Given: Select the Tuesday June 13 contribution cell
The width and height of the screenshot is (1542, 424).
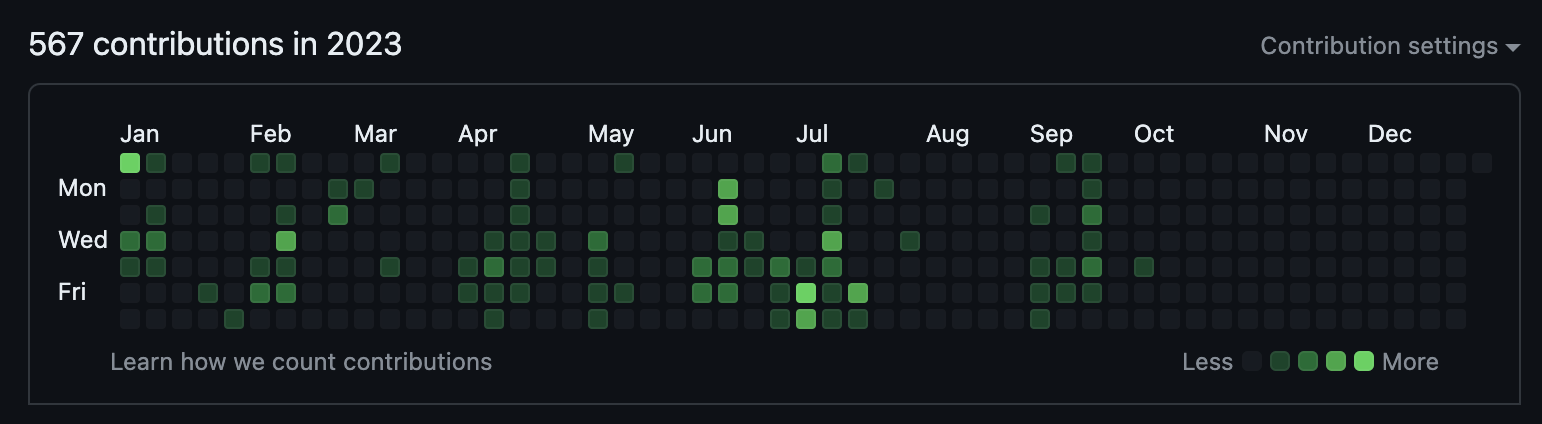Looking at the screenshot, I should [728, 214].
